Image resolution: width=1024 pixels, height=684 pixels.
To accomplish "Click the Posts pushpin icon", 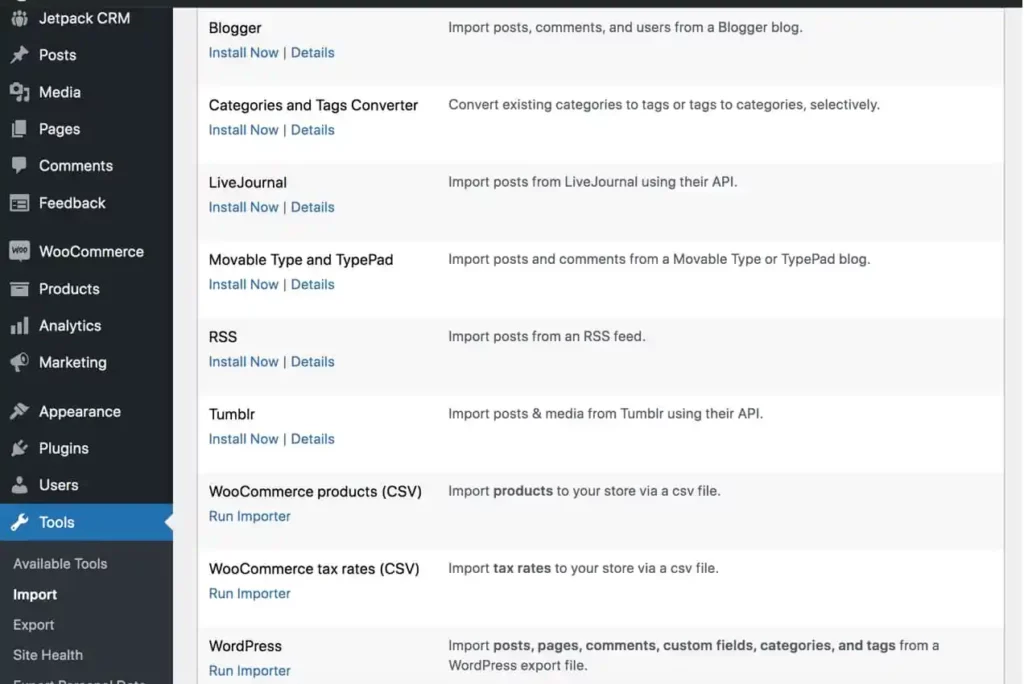I will pos(19,55).
